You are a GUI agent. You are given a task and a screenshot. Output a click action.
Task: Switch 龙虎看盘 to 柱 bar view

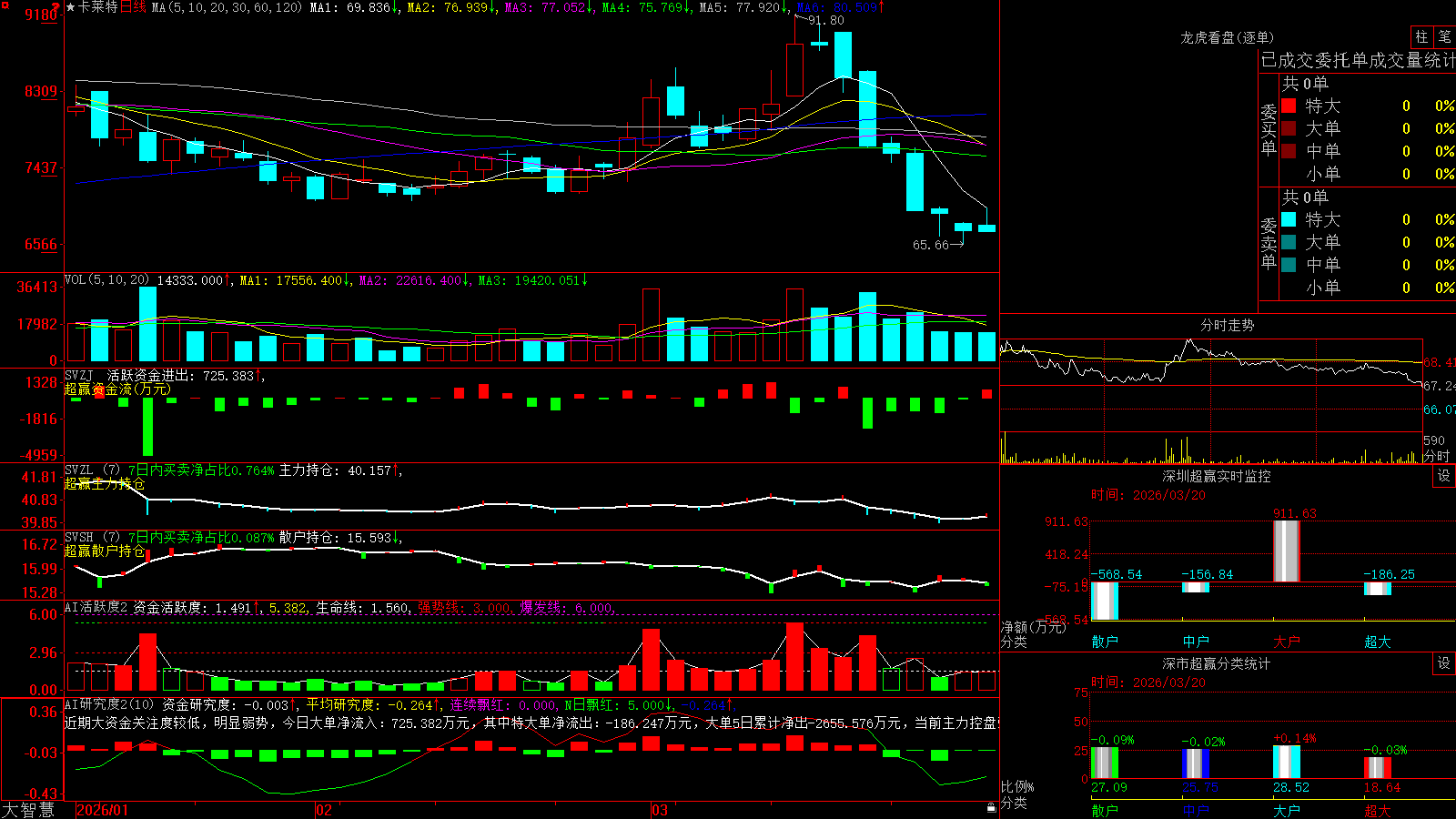tap(1421, 36)
